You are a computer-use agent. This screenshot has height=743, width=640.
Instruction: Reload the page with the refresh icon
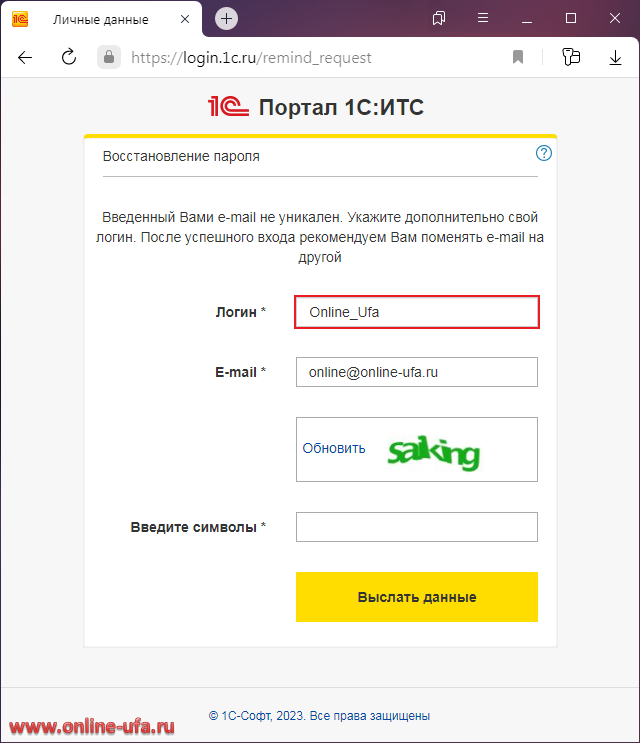point(69,57)
